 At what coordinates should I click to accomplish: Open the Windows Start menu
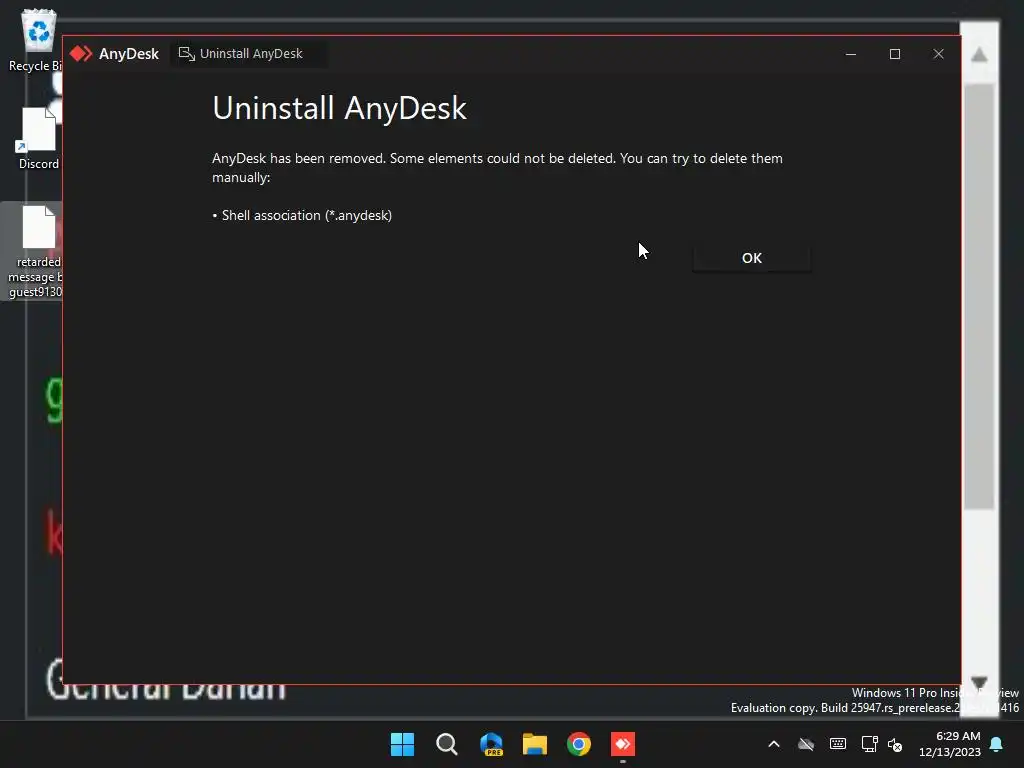click(x=402, y=744)
